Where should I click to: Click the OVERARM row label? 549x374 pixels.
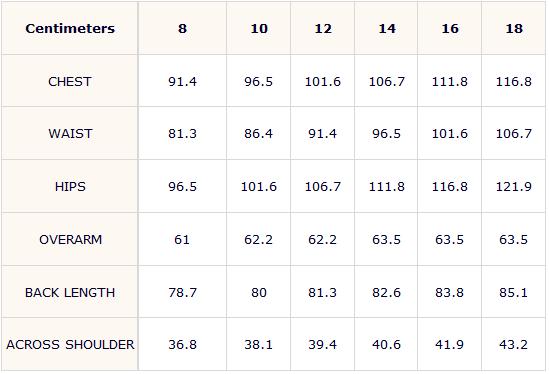tap(70, 240)
